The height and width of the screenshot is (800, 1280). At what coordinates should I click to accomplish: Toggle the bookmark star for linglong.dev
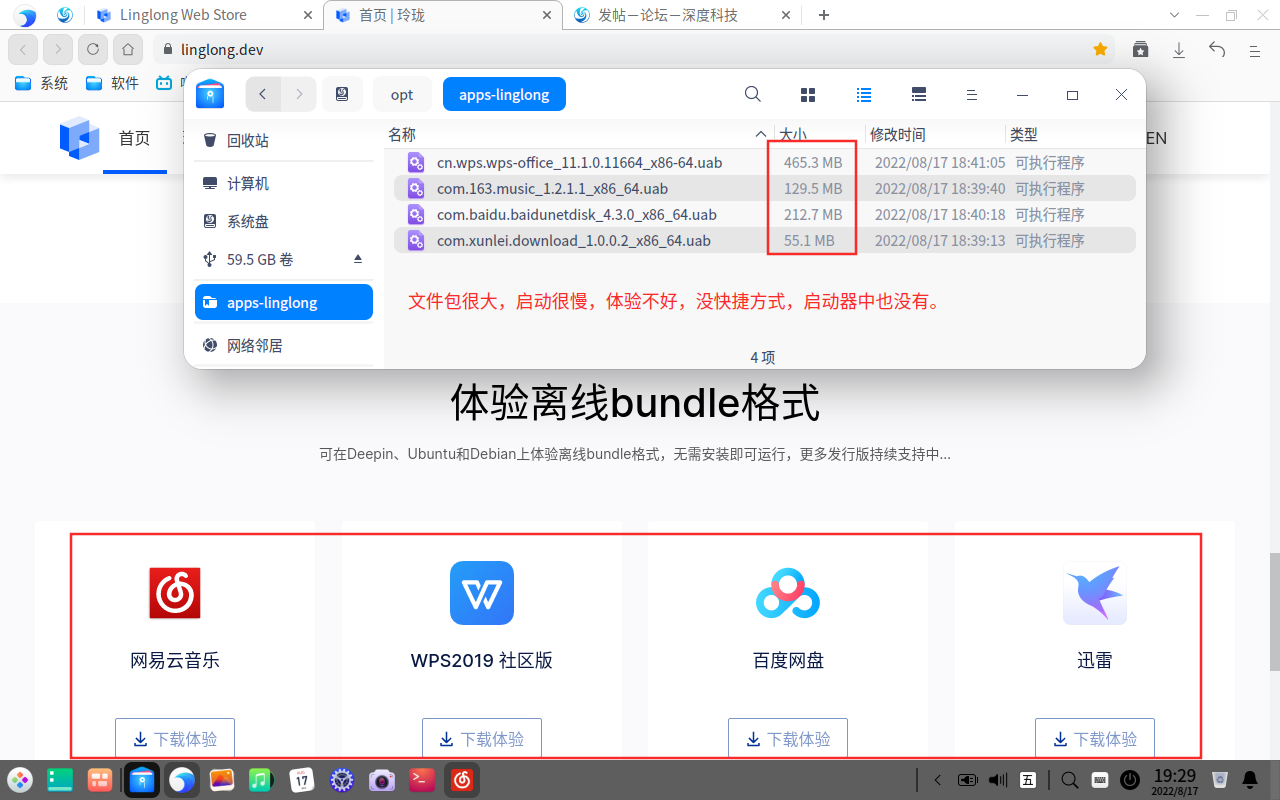1100,48
